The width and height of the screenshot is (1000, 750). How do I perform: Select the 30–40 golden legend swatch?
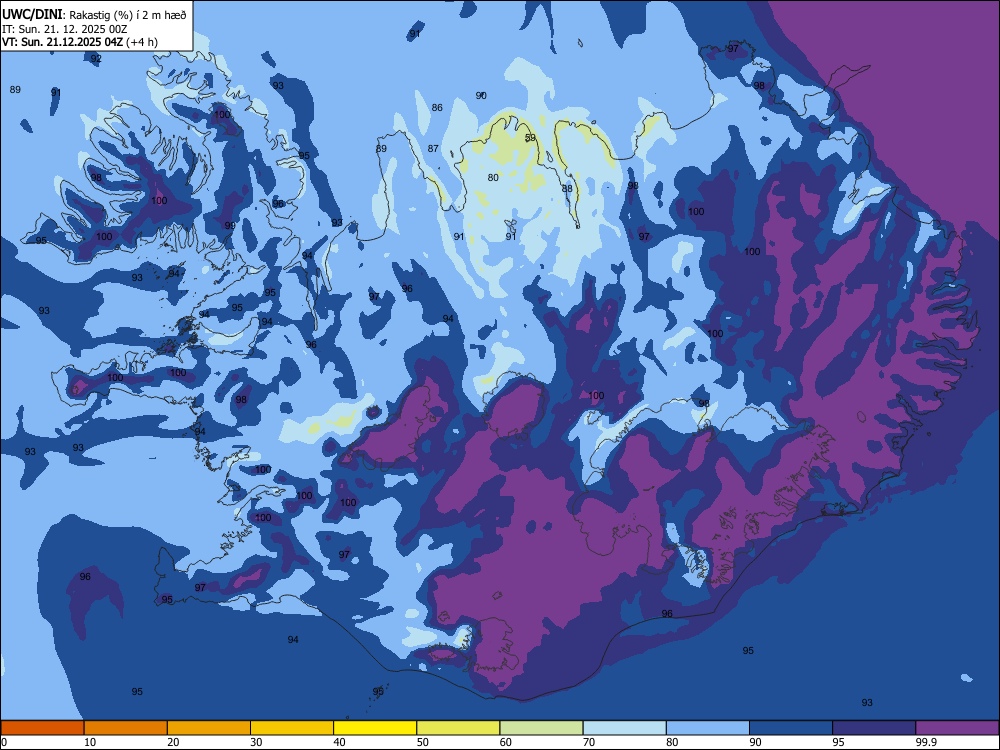point(292,728)
